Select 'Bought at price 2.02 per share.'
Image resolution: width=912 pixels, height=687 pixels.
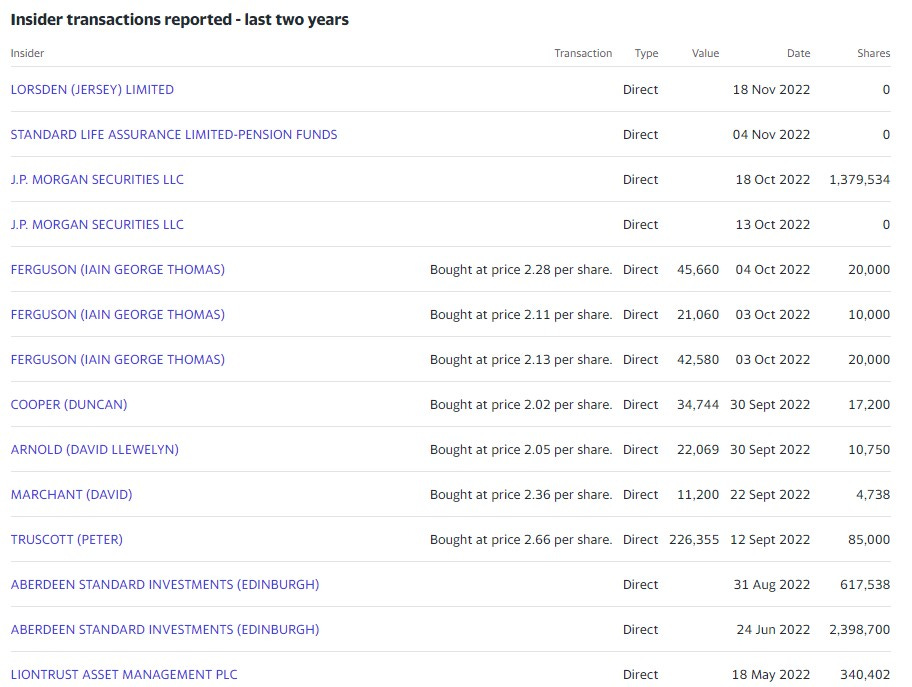[x=521, y=404]
